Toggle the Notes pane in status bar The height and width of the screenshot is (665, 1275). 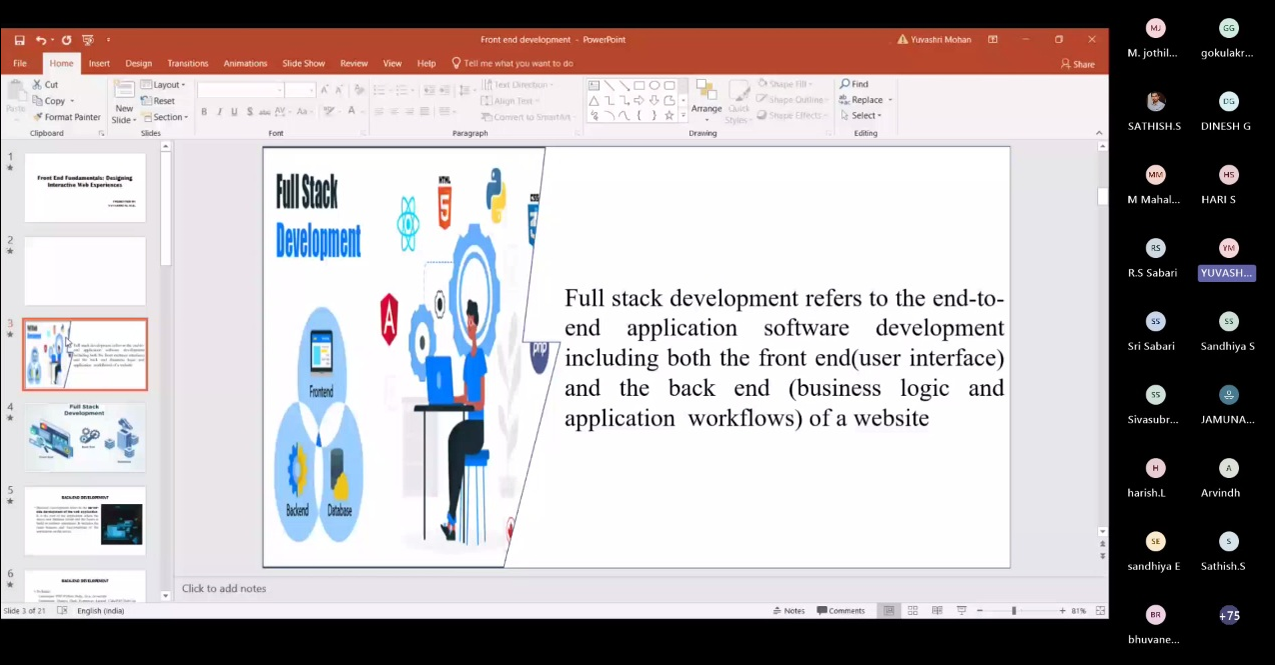(x=788, y=610)
